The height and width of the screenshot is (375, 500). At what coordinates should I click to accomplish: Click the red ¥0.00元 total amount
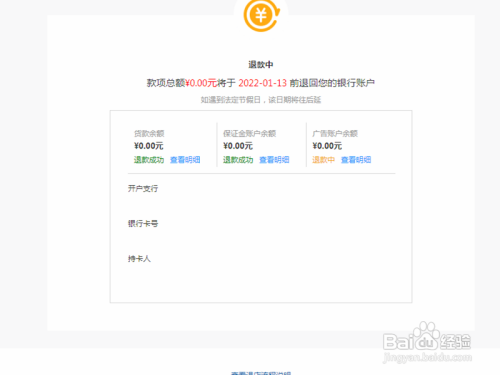[x=201, y=83]
